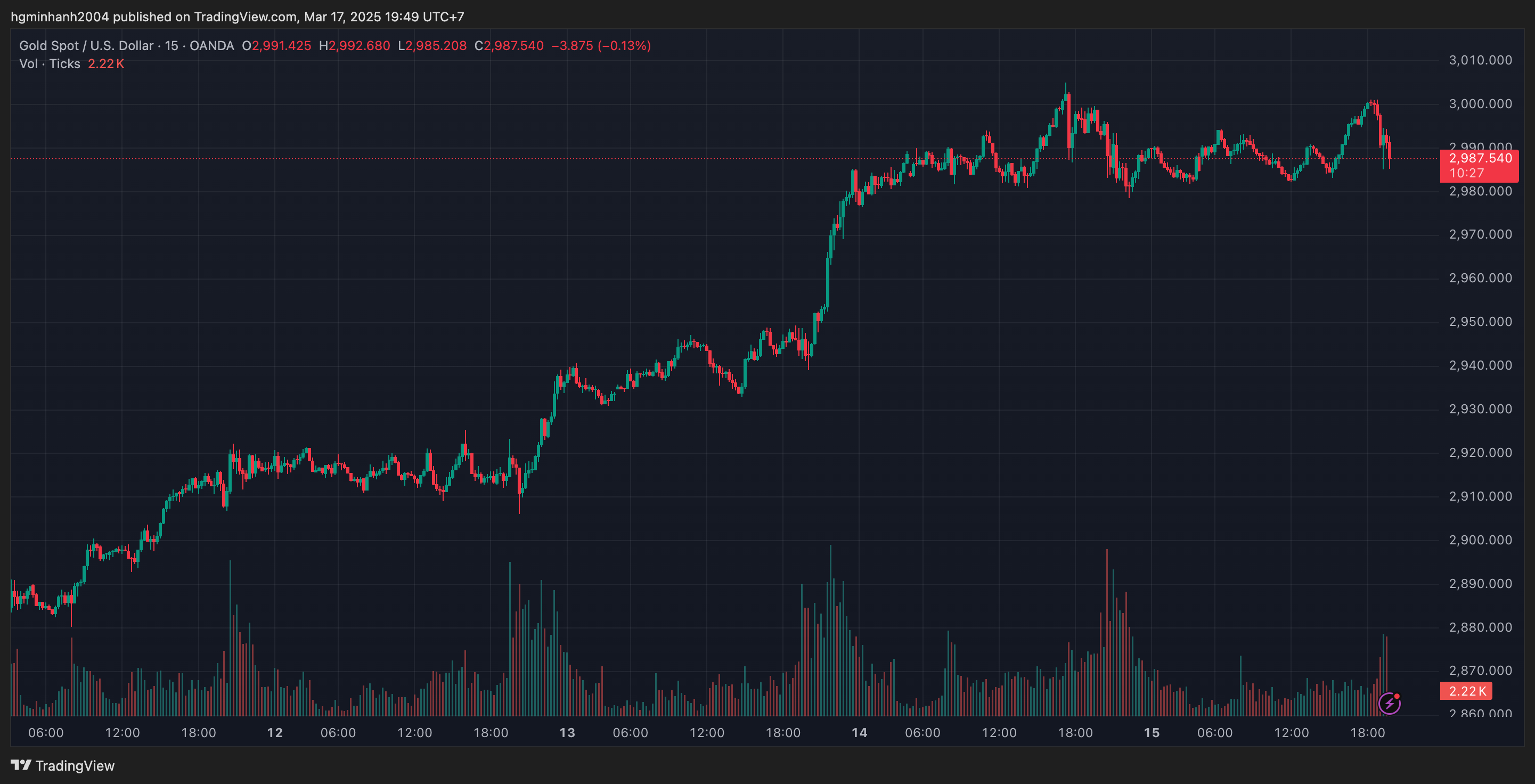Click the 10:27 countdown timer in price label
Screen dimensions: 1535x784
click(1466, 173)
